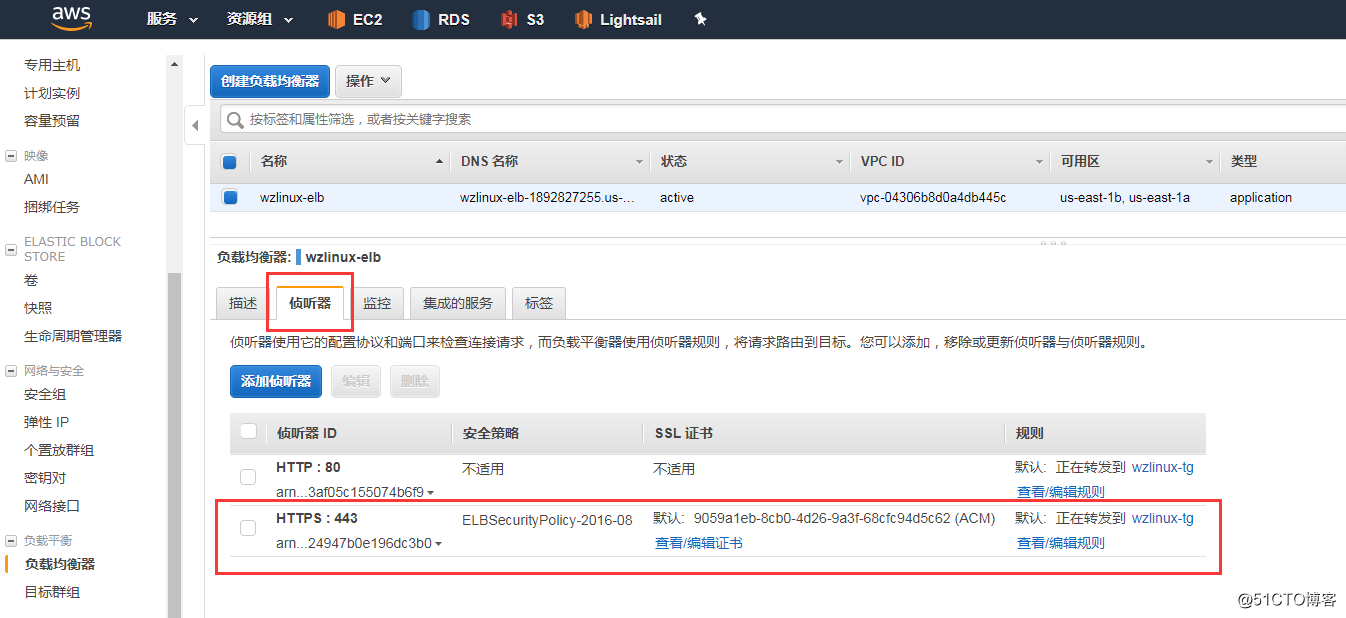Switch to the 描述 tab
The width and height of the screenshot is (1346, 618).
pyautogui.click(x=243, y=303)
